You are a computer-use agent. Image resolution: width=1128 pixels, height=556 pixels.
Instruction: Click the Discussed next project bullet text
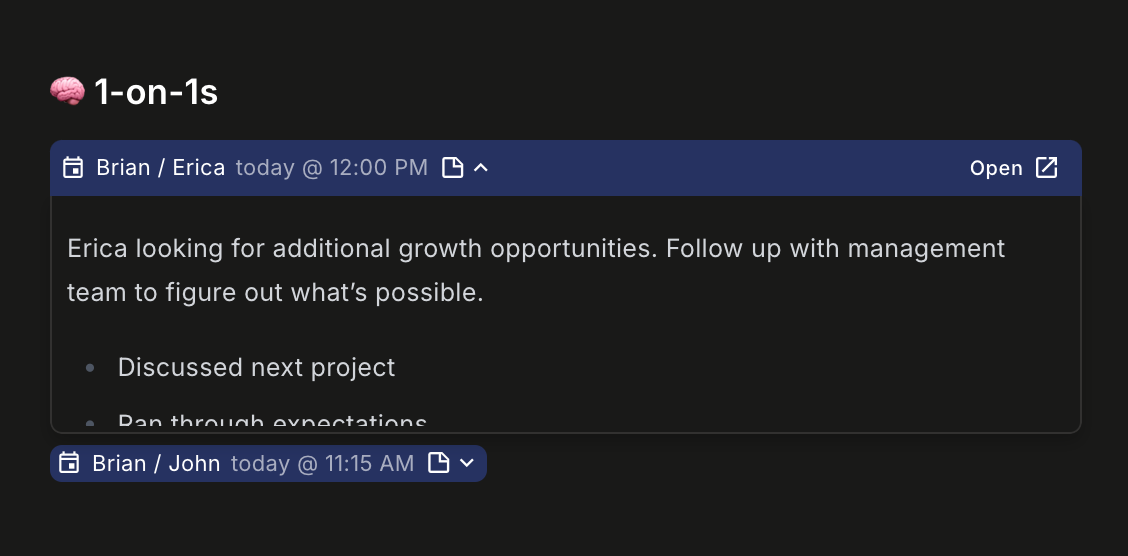(x=256, y=368)
